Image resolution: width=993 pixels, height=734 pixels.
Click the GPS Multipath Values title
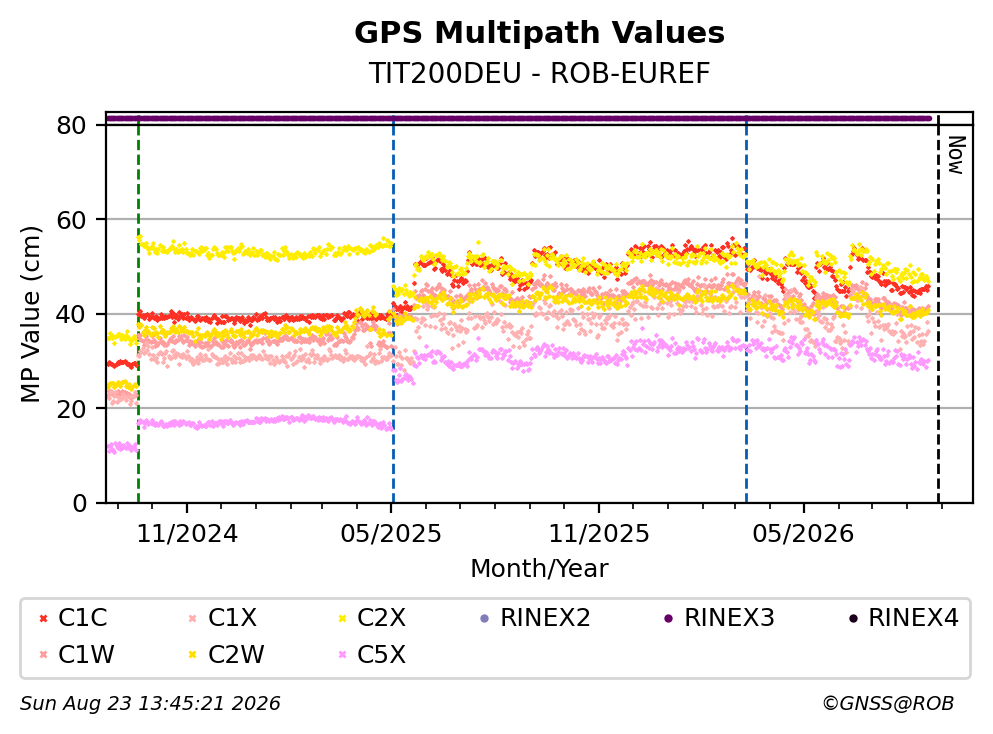(540, 33)
